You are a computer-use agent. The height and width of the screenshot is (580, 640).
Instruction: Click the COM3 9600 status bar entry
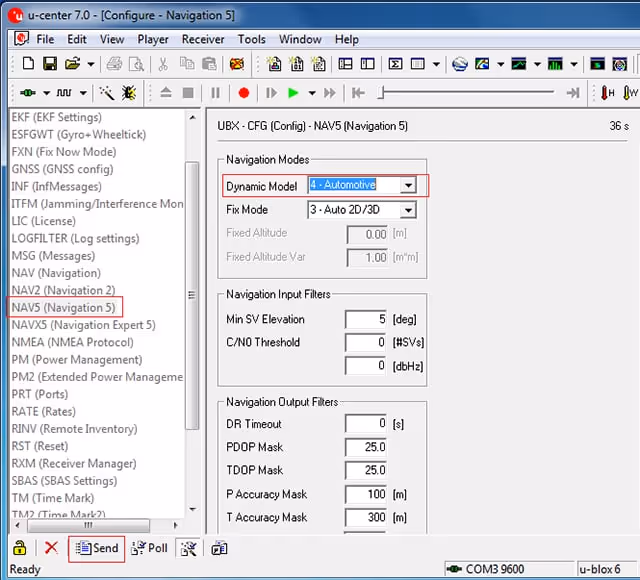509,569
